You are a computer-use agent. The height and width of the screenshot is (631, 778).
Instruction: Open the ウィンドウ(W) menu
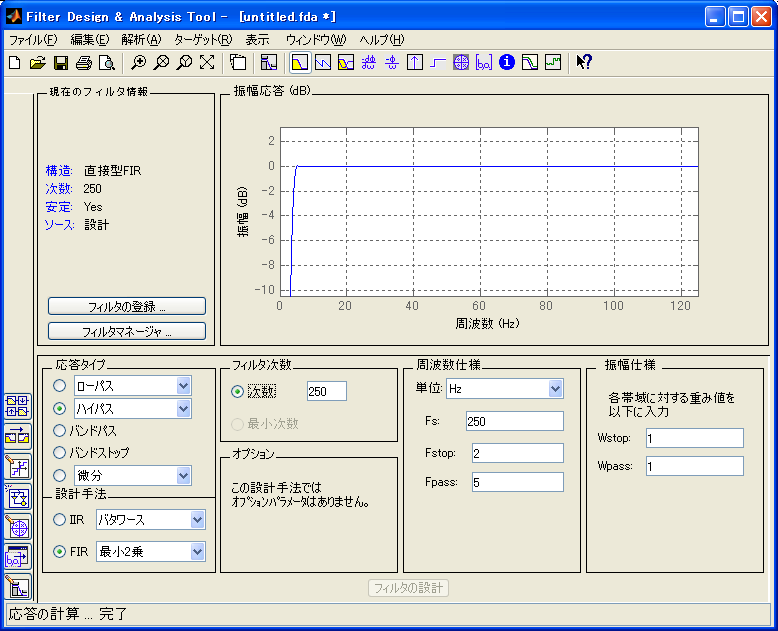pyautogui.click(x=316, y=40)
